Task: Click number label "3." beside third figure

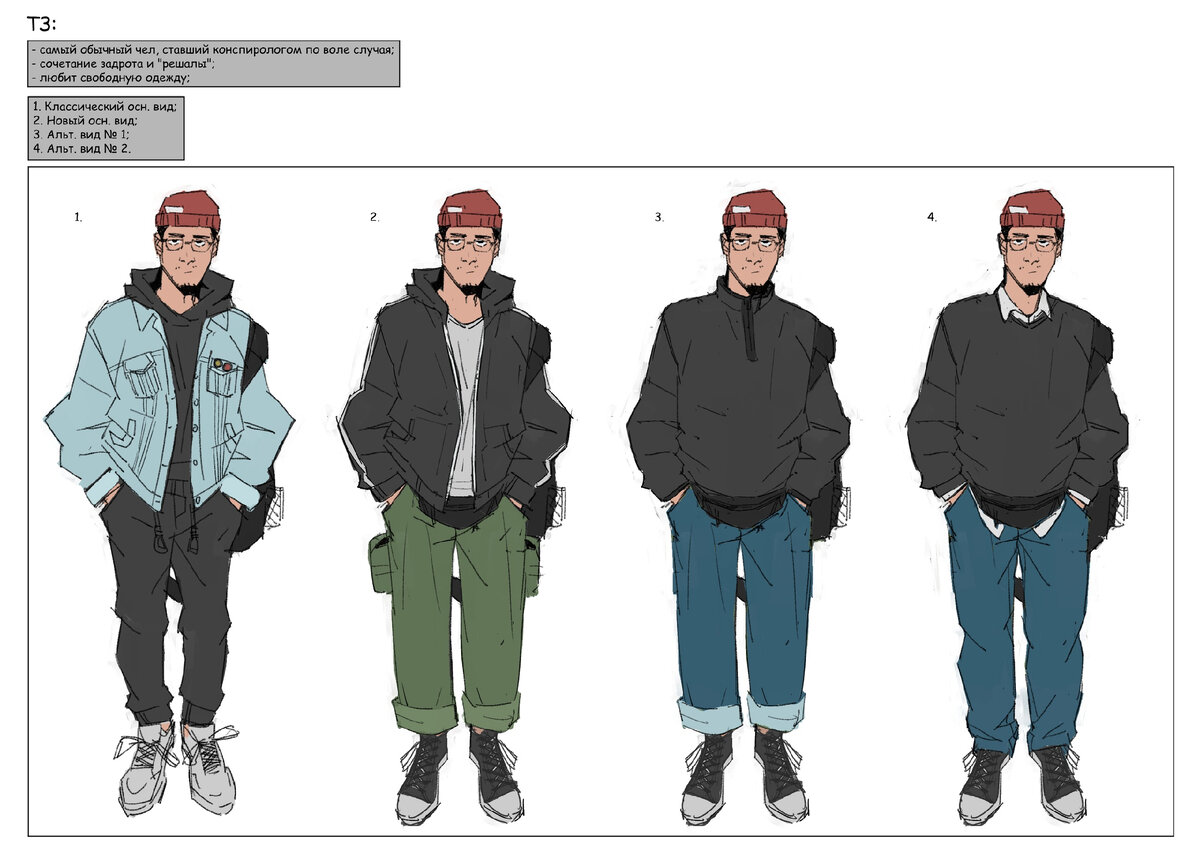Action: tap(659, 217)
